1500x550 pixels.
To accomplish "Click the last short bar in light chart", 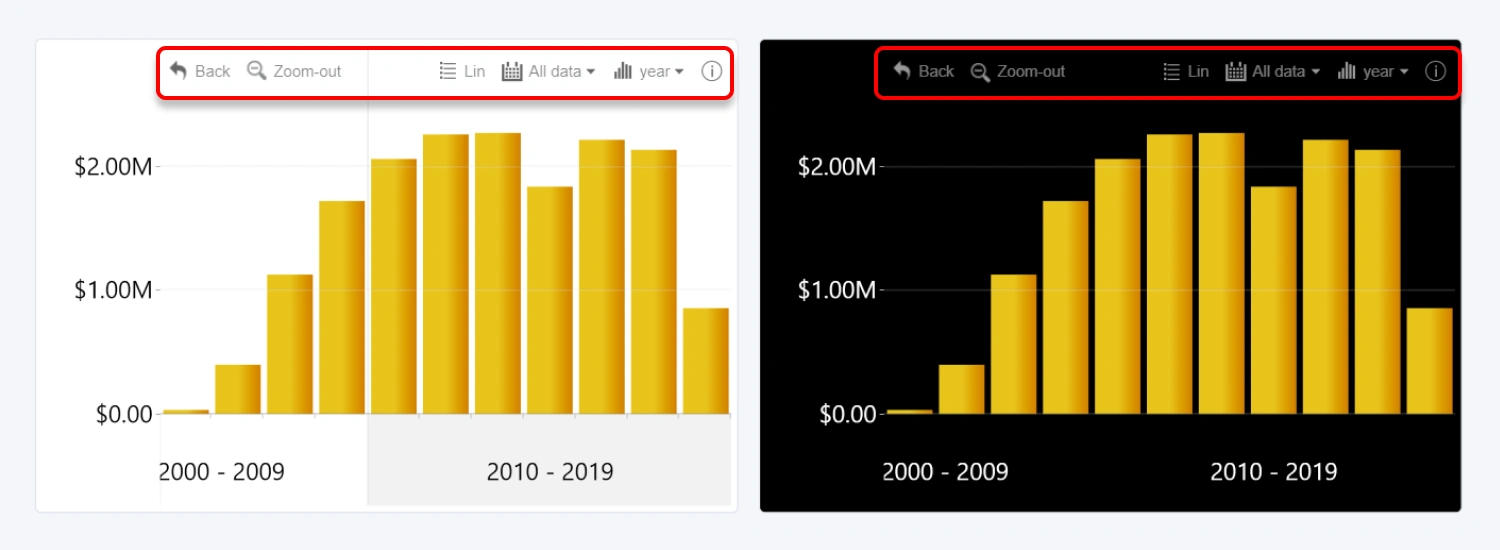I will (705, 361).
